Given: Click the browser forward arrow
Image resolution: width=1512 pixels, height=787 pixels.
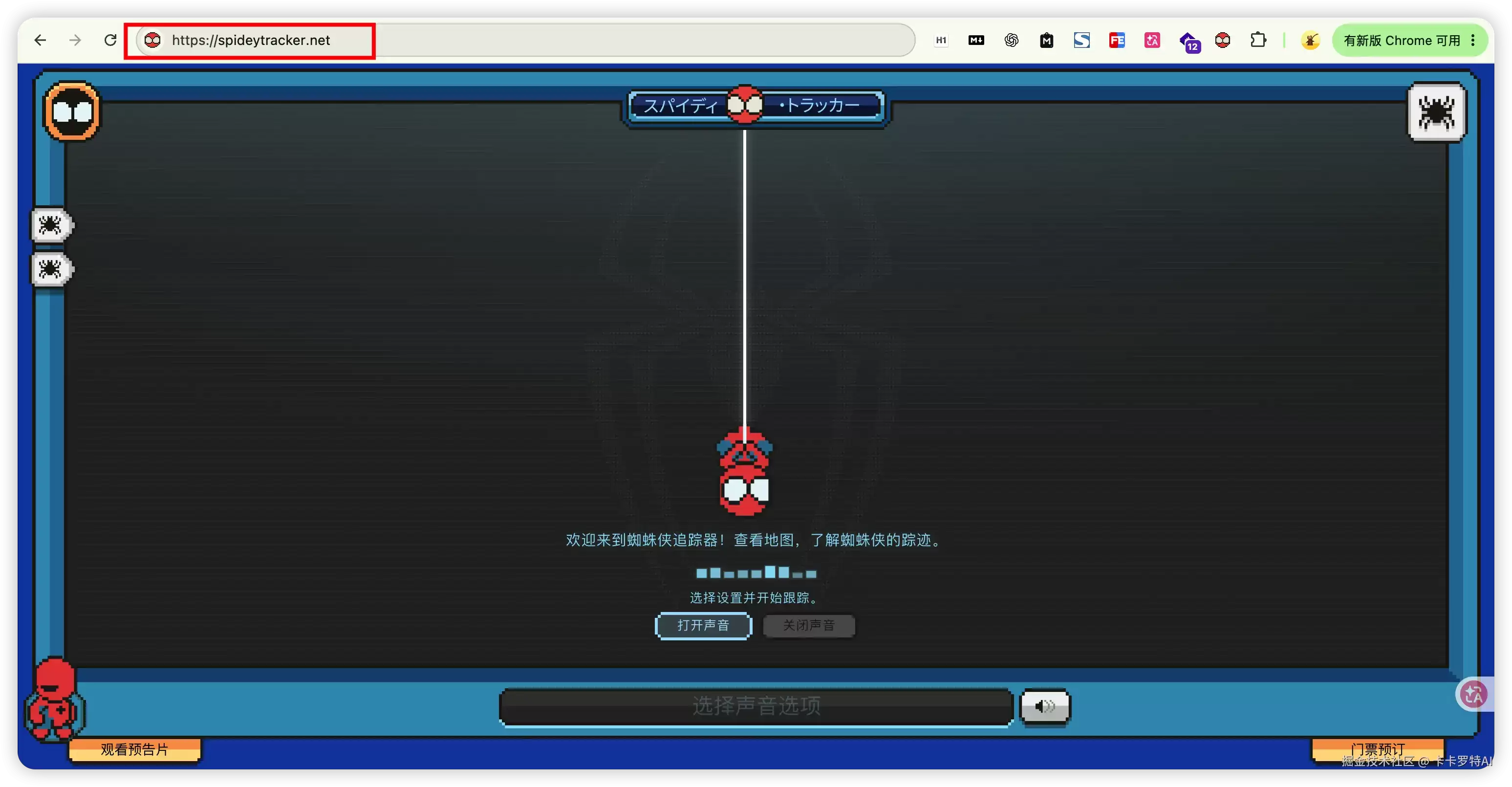Looking at the screenshot, I should [x=75, y=40].
